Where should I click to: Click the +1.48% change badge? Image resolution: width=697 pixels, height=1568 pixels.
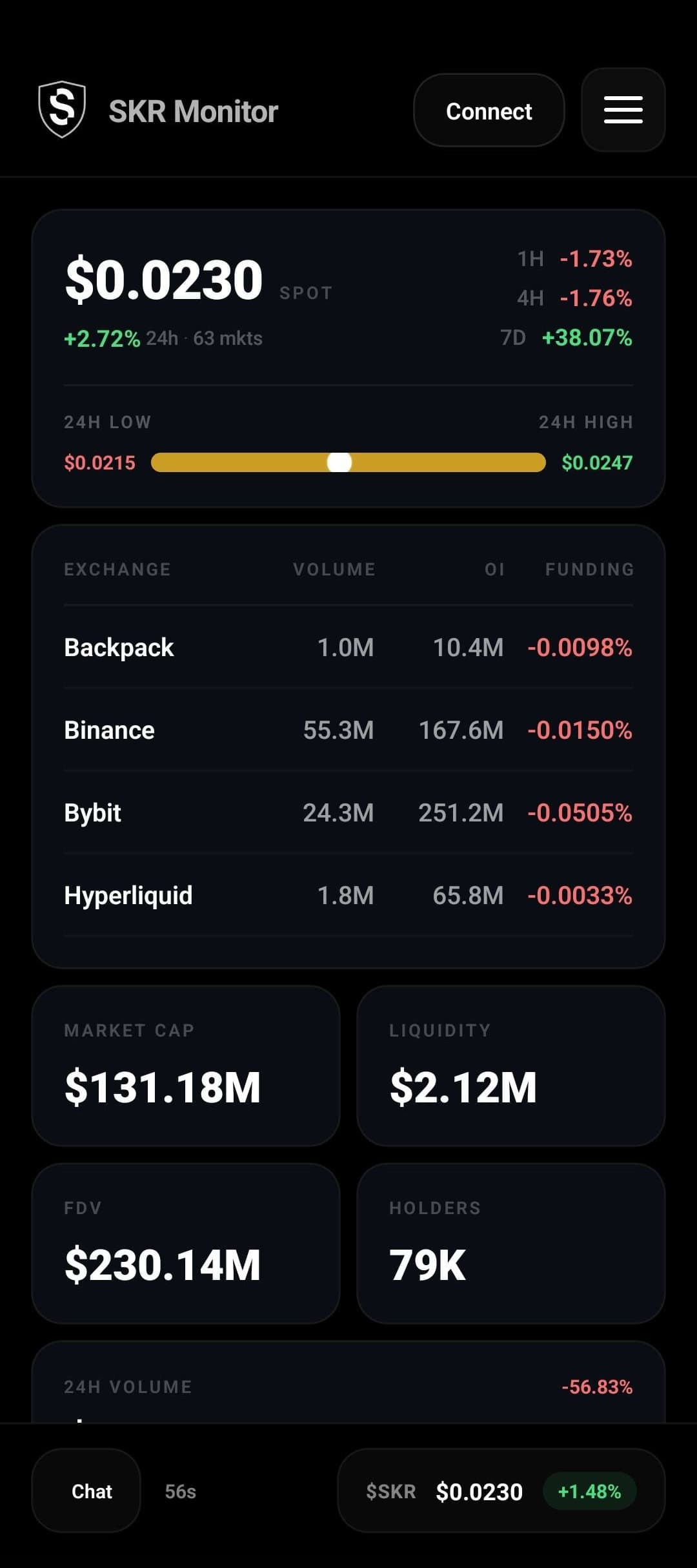coord(589,1491)
